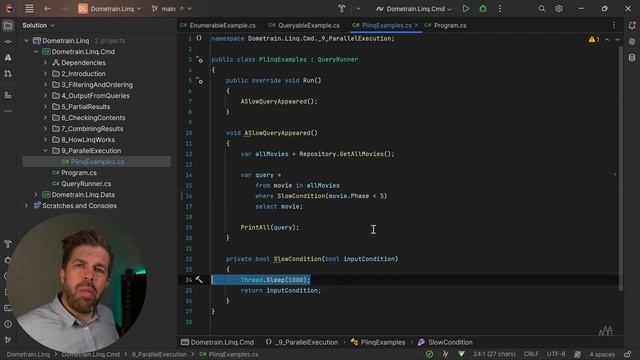Expand Scratches and Consoles
640x360 pixels.
tap(27, 206)
